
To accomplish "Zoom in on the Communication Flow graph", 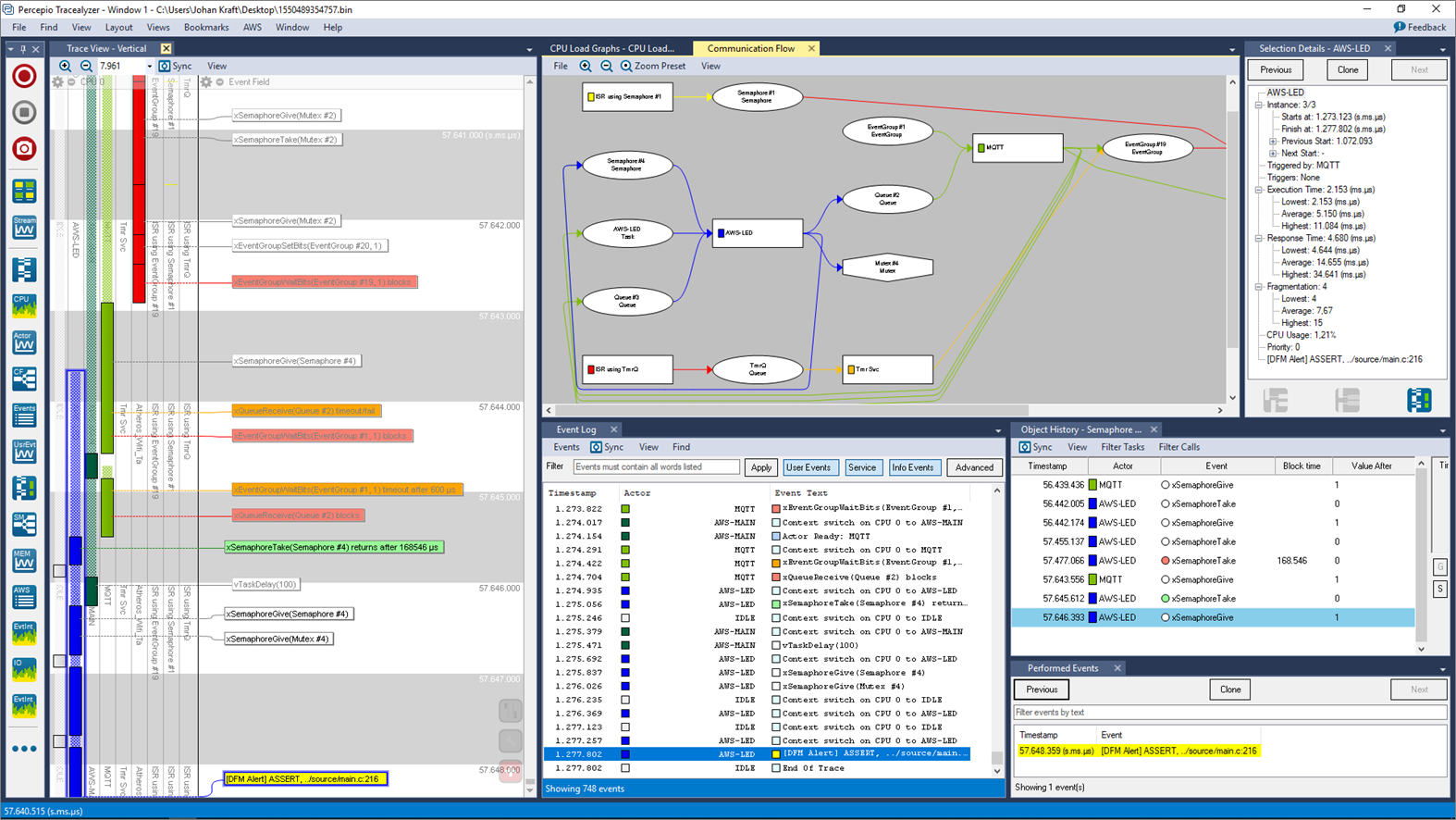I will [586, 66].
